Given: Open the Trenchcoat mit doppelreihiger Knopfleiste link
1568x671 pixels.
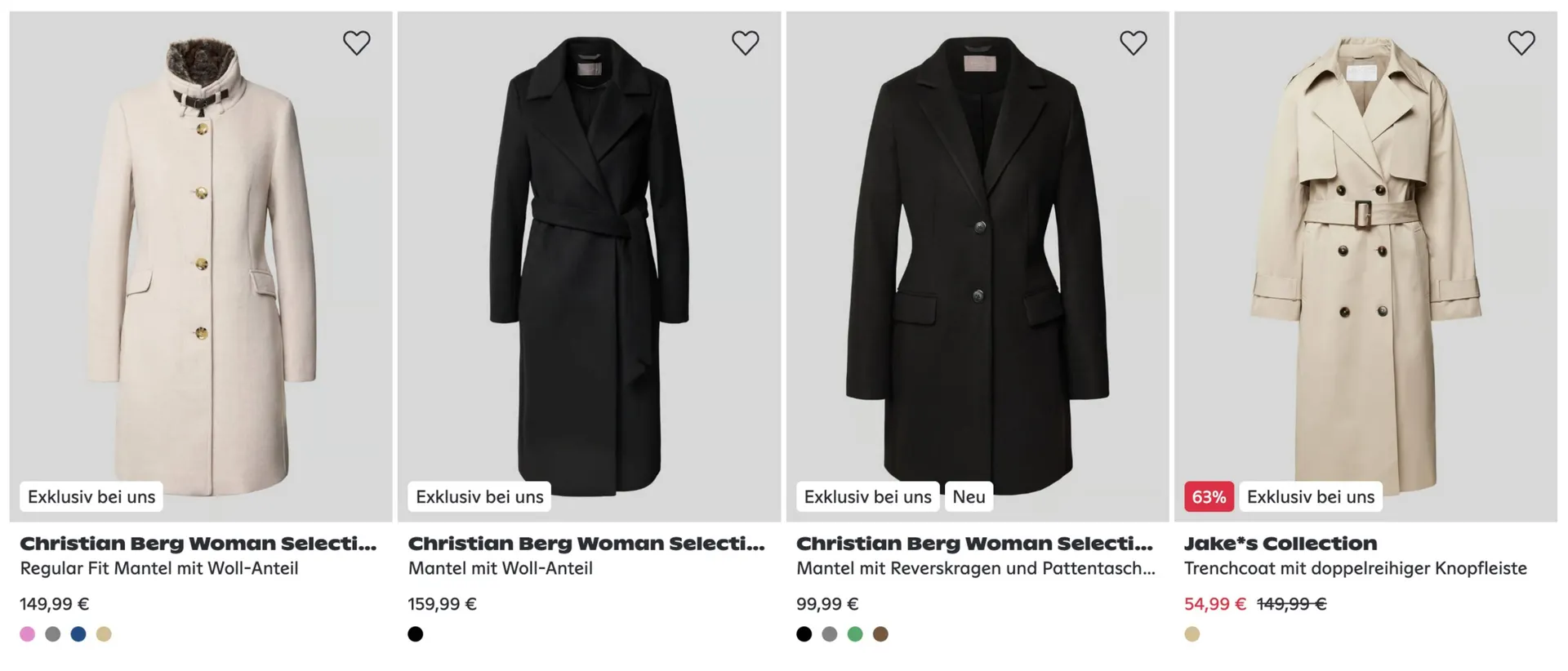Looking at the screenshot, I should point(1355,569).
